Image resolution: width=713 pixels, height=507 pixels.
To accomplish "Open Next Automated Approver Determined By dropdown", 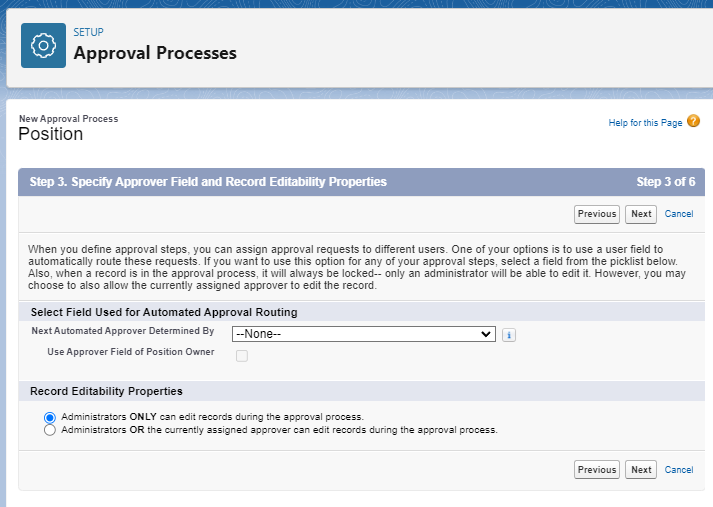I will 364,334.
